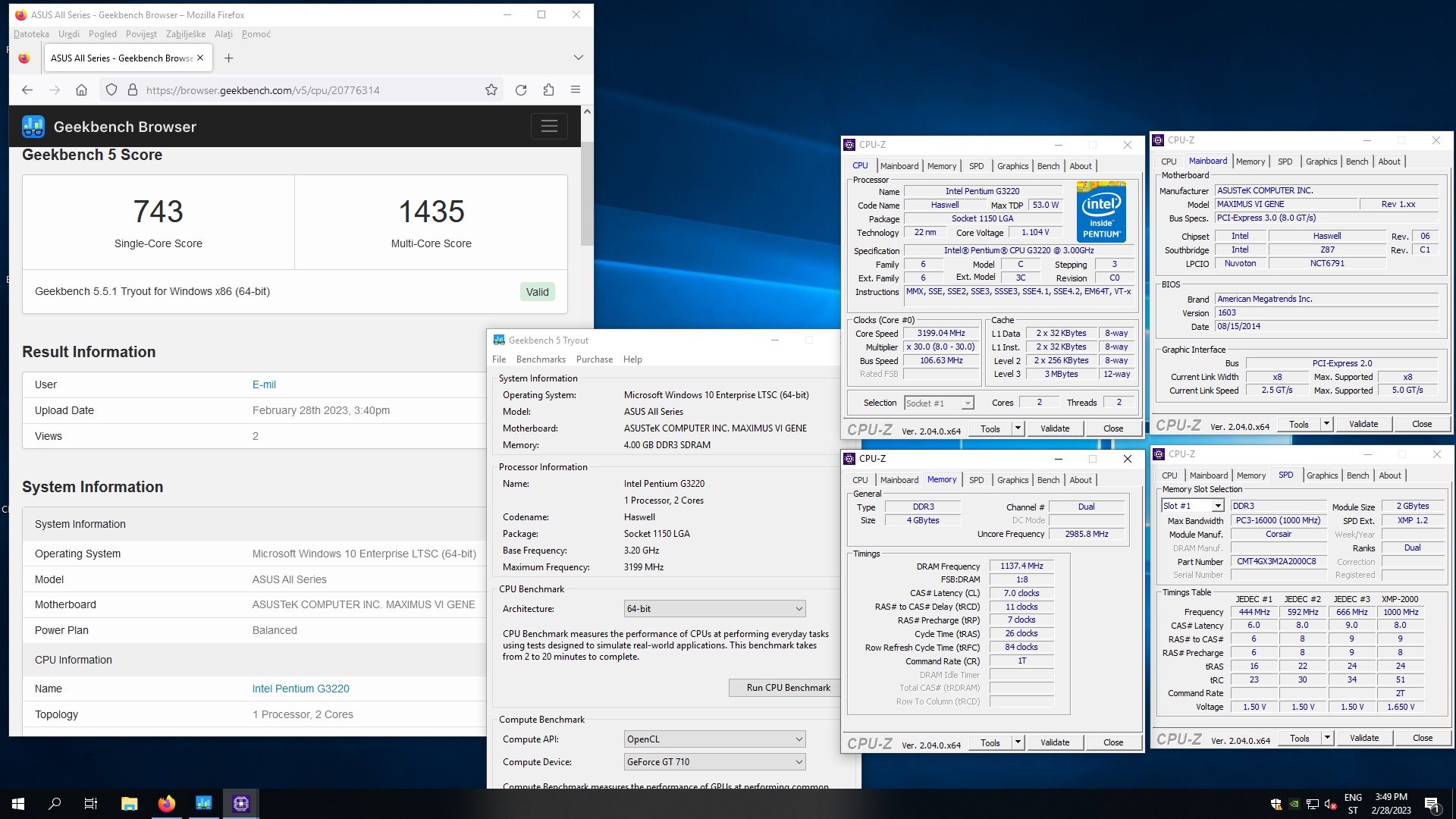
Task: Click the shield tracking protection icon
Action: [x=111, y=89]
